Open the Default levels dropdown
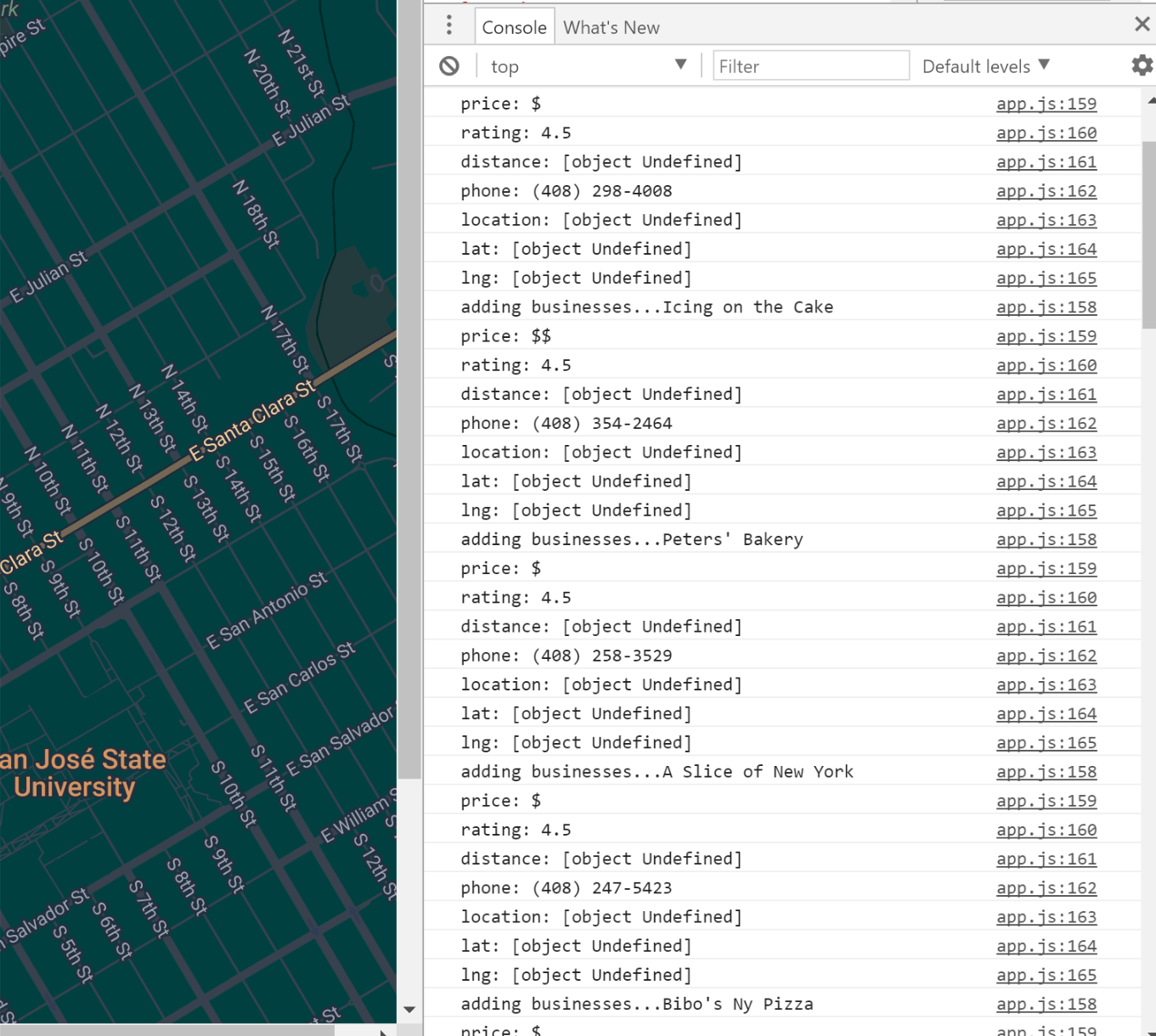The height and width of the screenshot is (1036, 1156). (985, 66)
